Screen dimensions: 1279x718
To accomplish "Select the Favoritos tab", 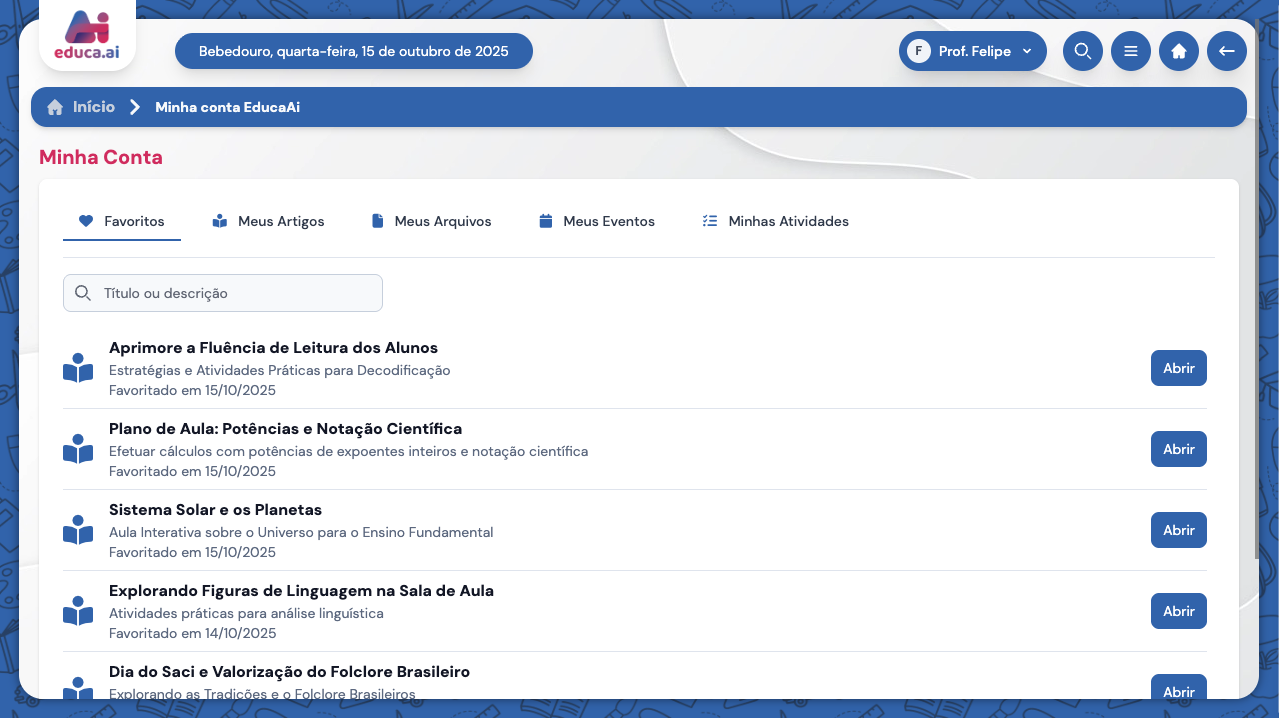I will click(x=122, y=221).
